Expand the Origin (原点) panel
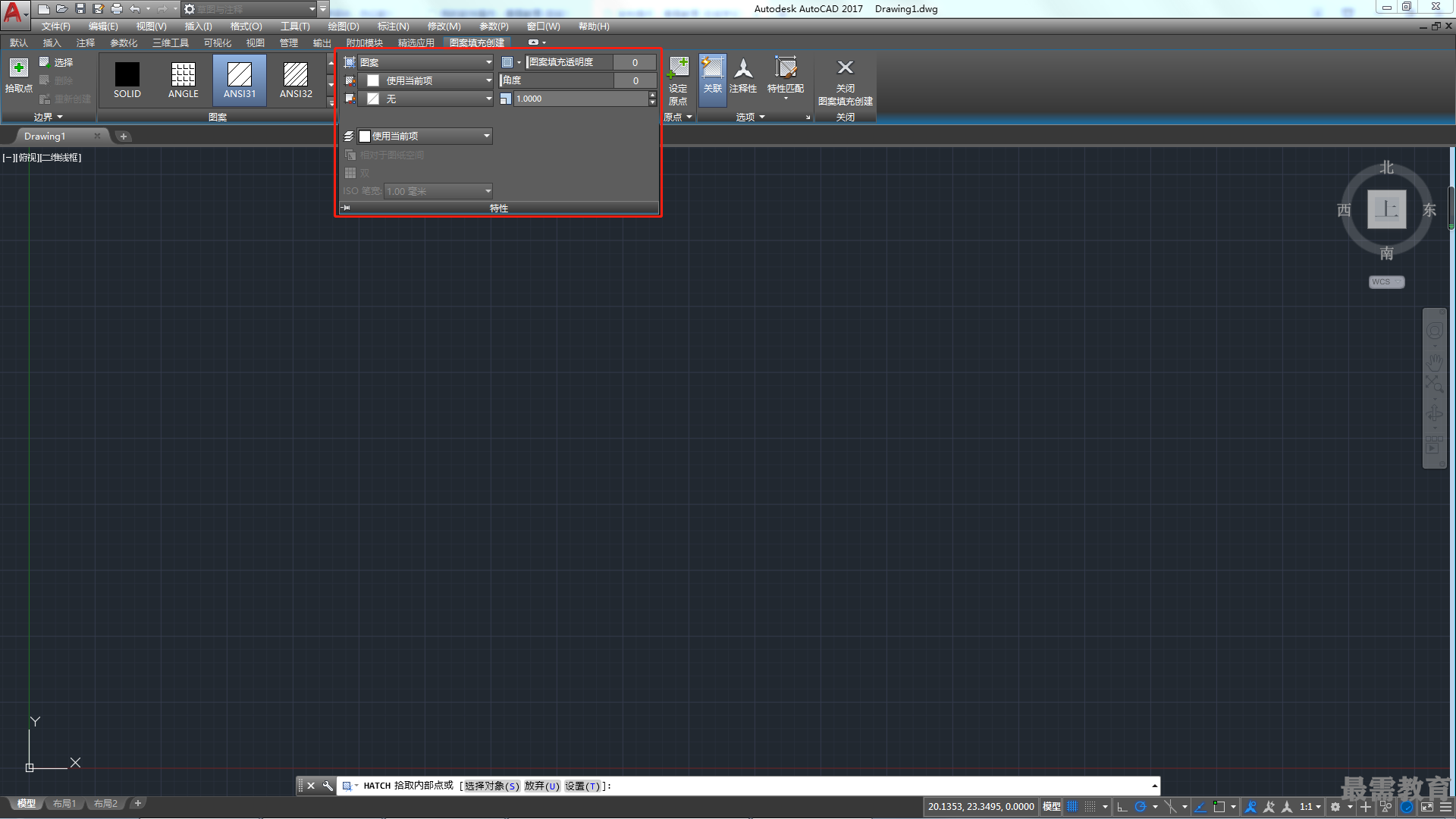This screenshot has width=1456, height=819. click(678, 117)
